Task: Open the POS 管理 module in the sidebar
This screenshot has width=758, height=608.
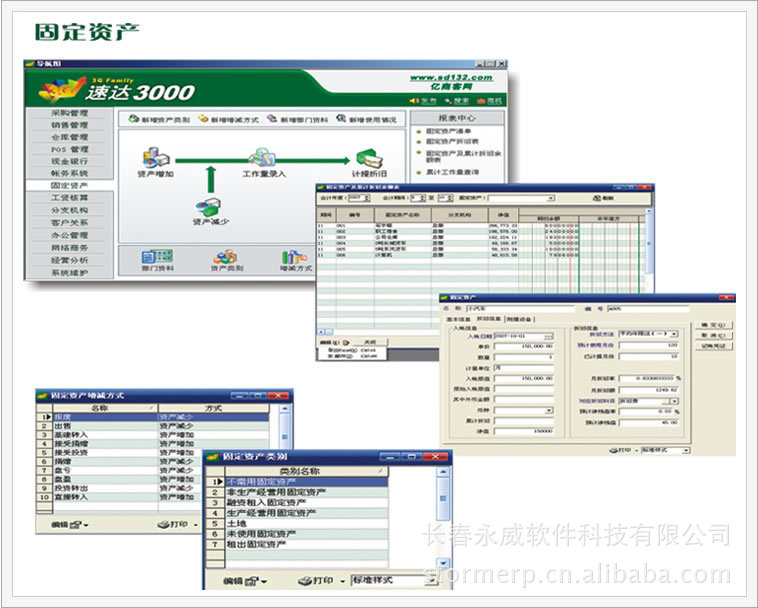Action: click(x=70, y=149)
